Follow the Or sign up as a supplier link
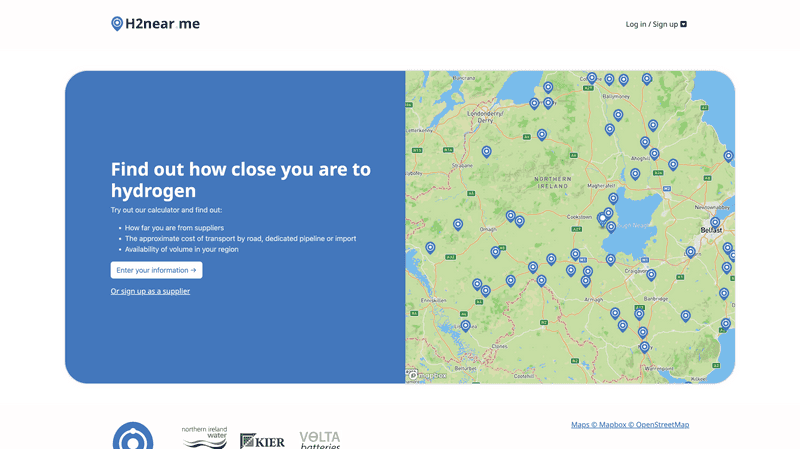 (150, 291)
